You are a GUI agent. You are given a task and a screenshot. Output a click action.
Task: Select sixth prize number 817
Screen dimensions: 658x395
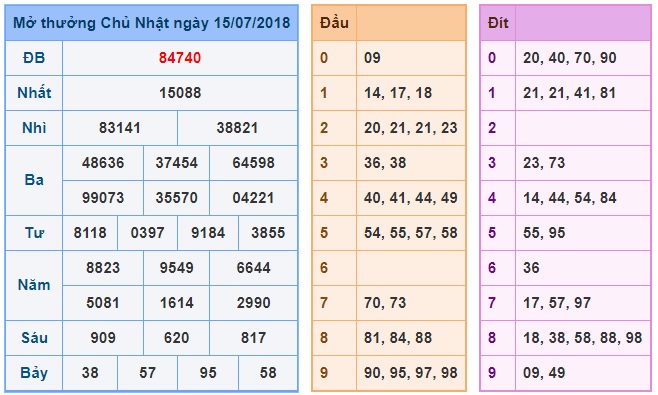pyautogui.click(x=253, y=337)
